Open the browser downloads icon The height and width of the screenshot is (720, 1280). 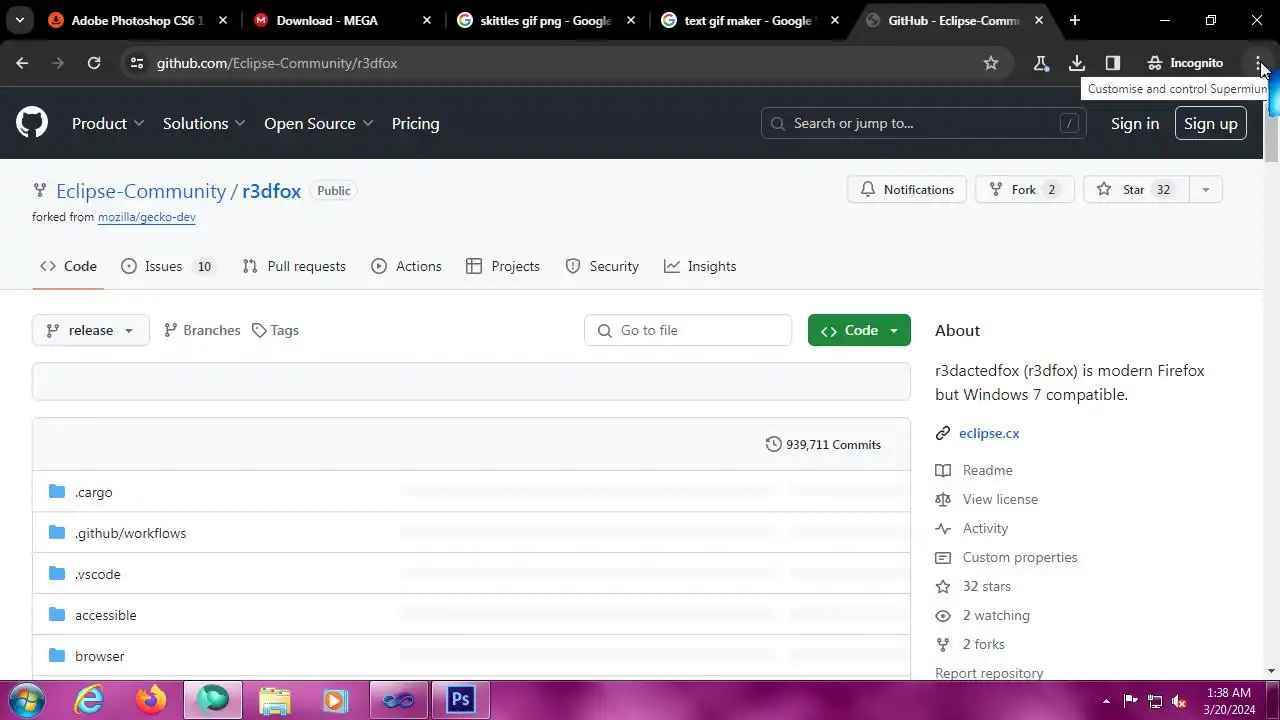pos(1077,63)
